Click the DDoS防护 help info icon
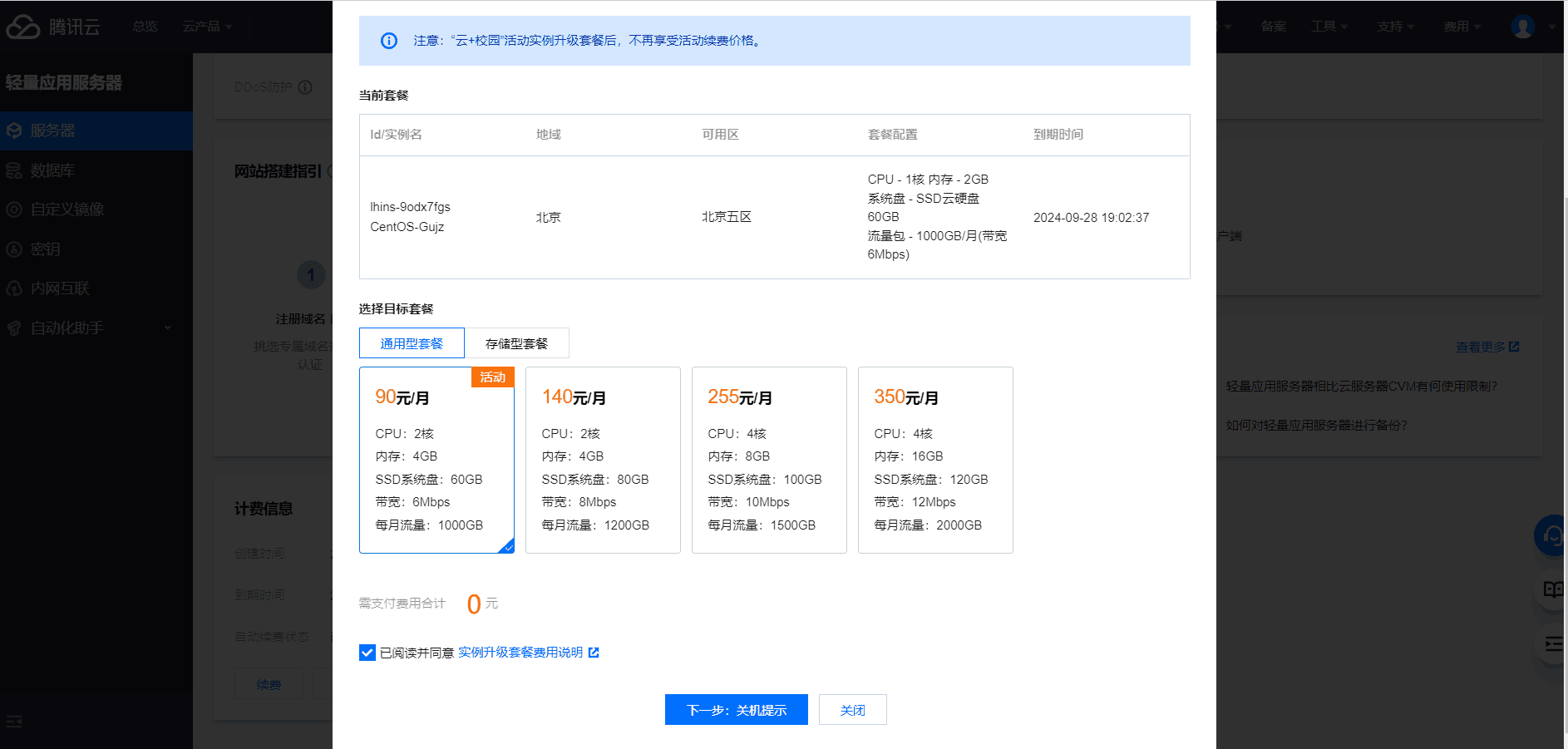This screenshot has width=1568, height=749. point(305,87)
